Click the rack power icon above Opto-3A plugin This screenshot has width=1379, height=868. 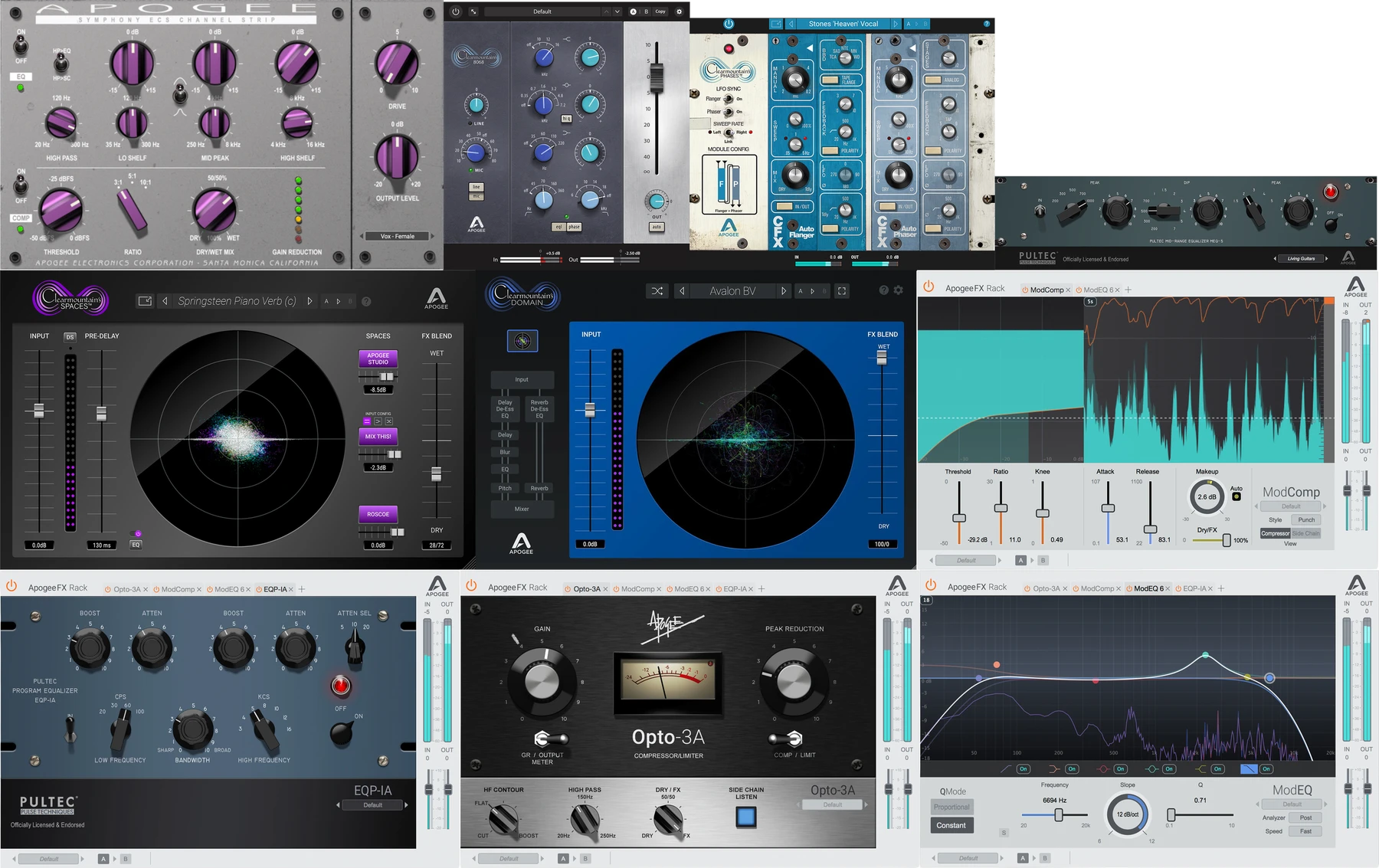(x=471, y=586)
